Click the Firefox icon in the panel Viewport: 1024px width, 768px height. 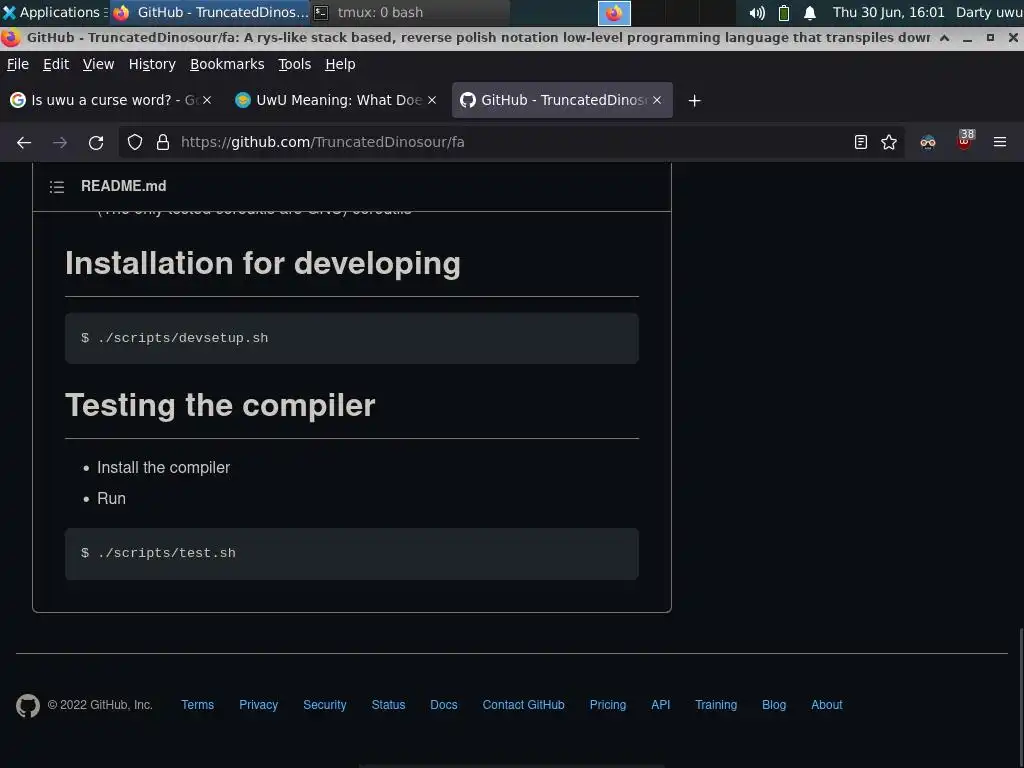(x=614, y=12)
